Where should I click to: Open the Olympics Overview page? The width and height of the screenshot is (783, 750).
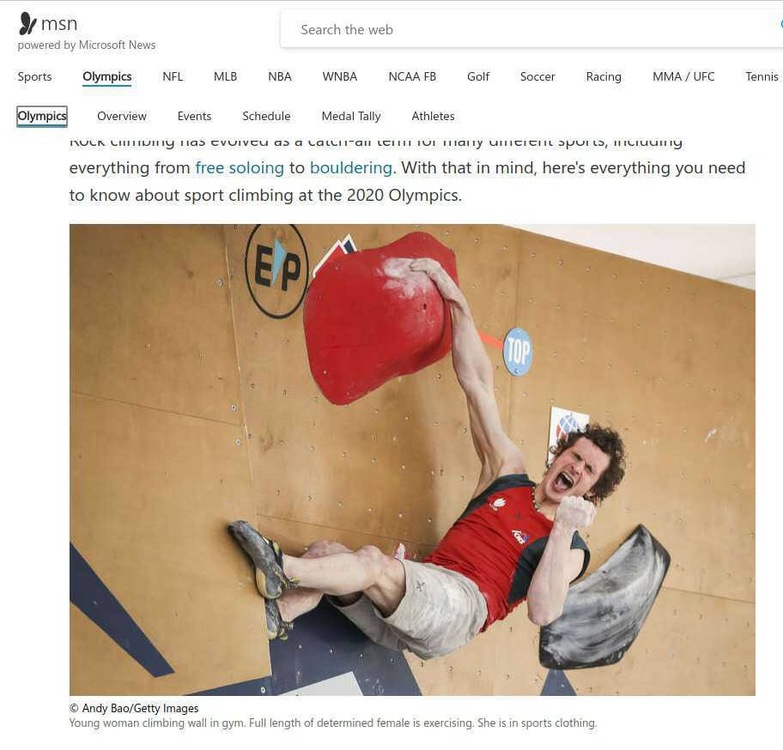point(122,116)
